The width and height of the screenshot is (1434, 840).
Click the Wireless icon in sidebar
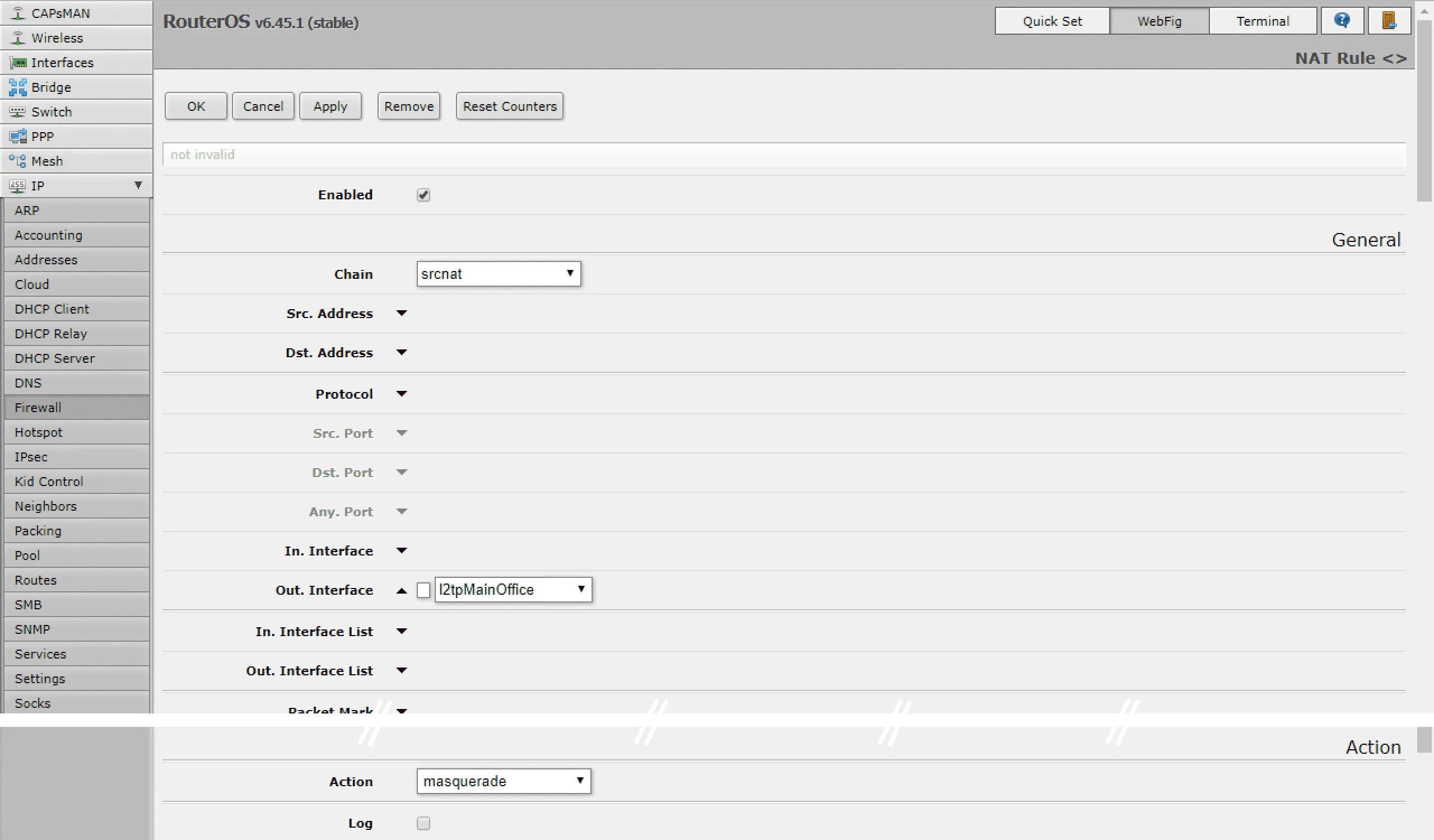pyautogui.click(x=18, y=38)
